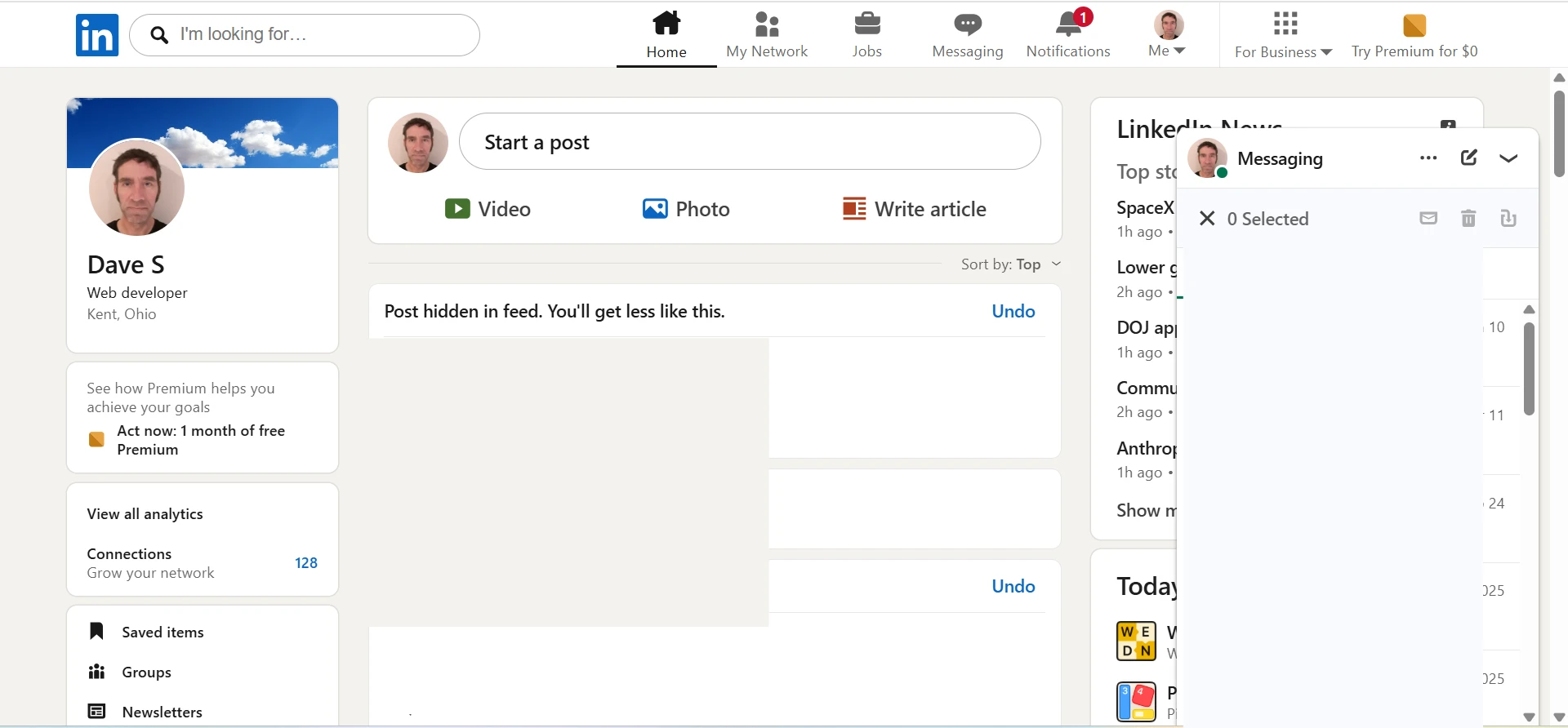Archive selected conversations icon
The width and height of the screenshot is (1568, 728).
click(1508, 218)
